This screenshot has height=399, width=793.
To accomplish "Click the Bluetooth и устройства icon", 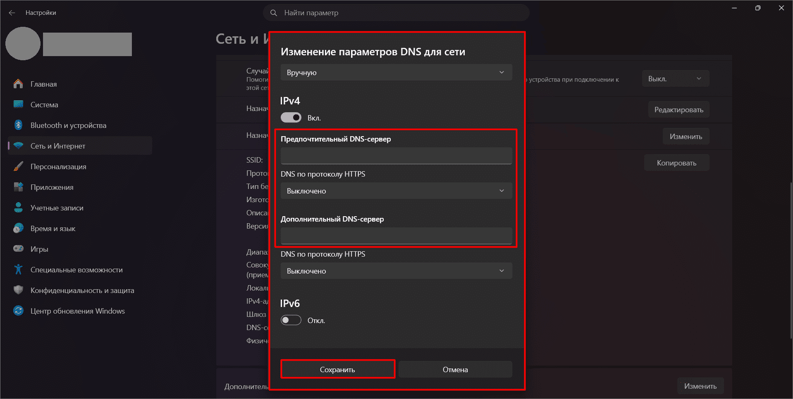I will click(x=18, y=125).
